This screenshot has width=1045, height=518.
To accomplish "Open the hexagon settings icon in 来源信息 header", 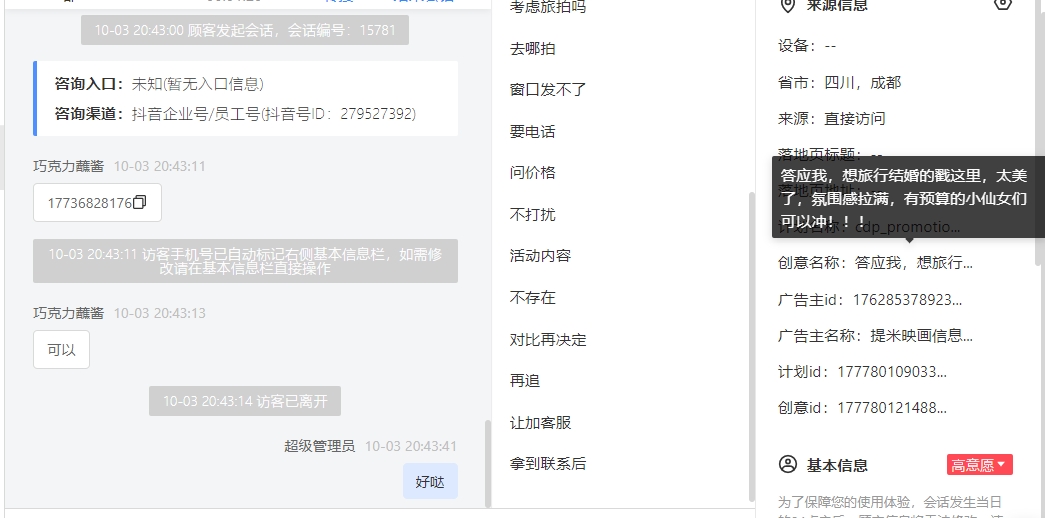I will (x=1003, y=4).
